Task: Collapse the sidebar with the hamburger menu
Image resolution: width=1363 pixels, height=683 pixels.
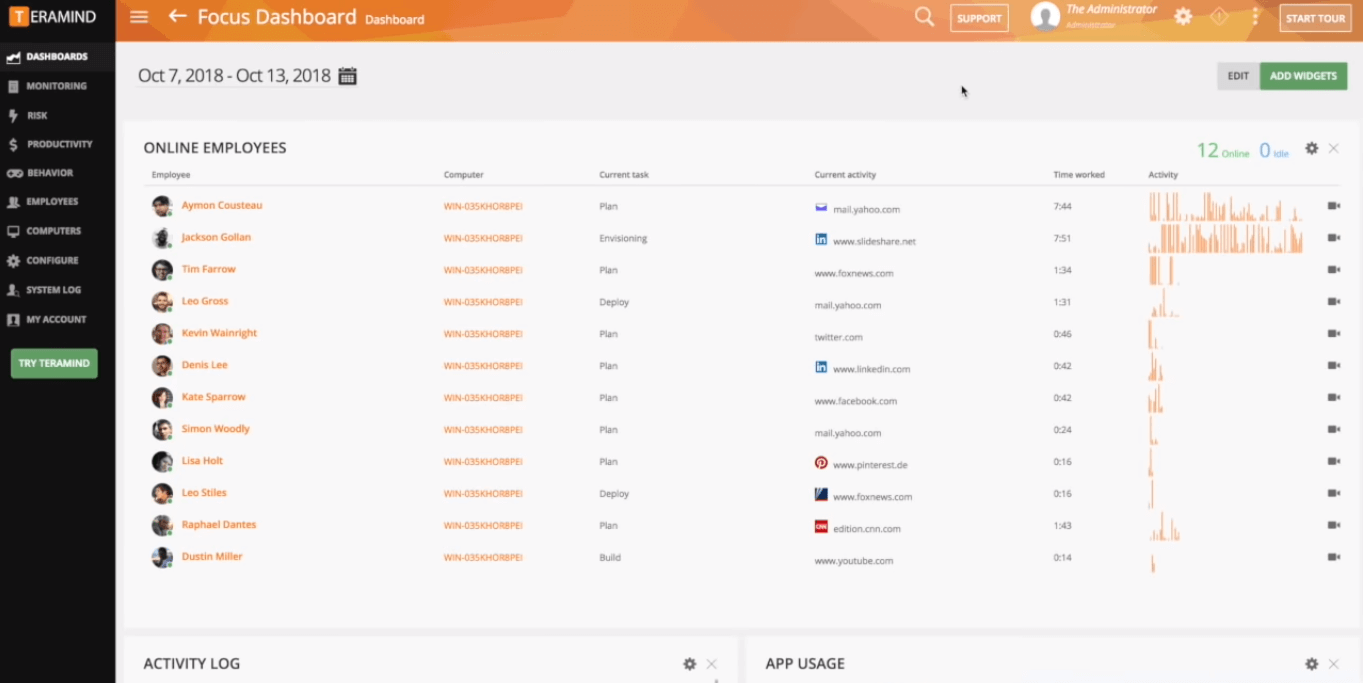Action: [x=137, y=16]
